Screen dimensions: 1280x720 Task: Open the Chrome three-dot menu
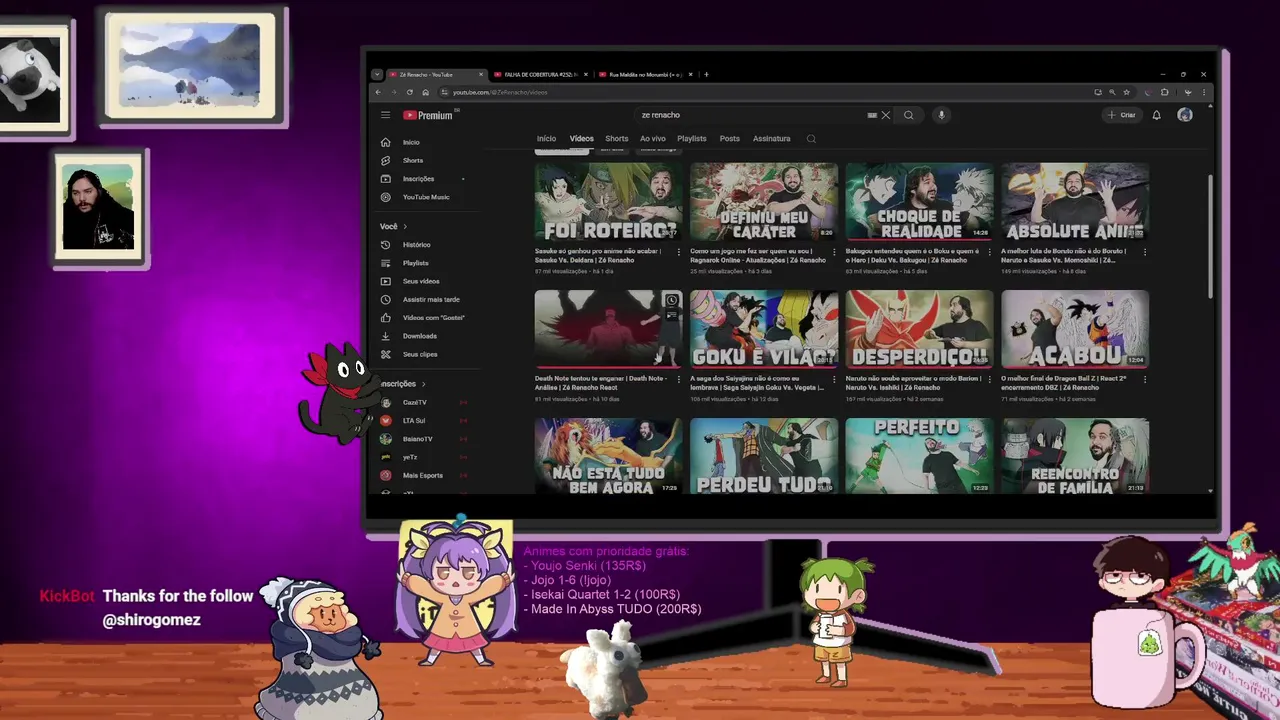[1204, 92]
